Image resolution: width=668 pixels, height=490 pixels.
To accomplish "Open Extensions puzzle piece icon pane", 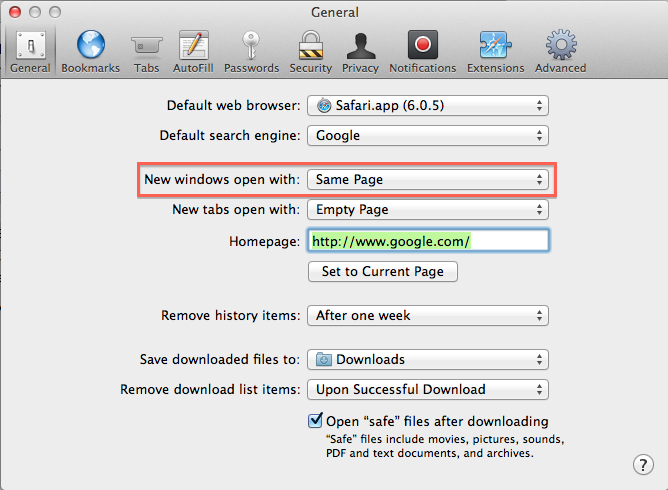I will click(495, 52).
